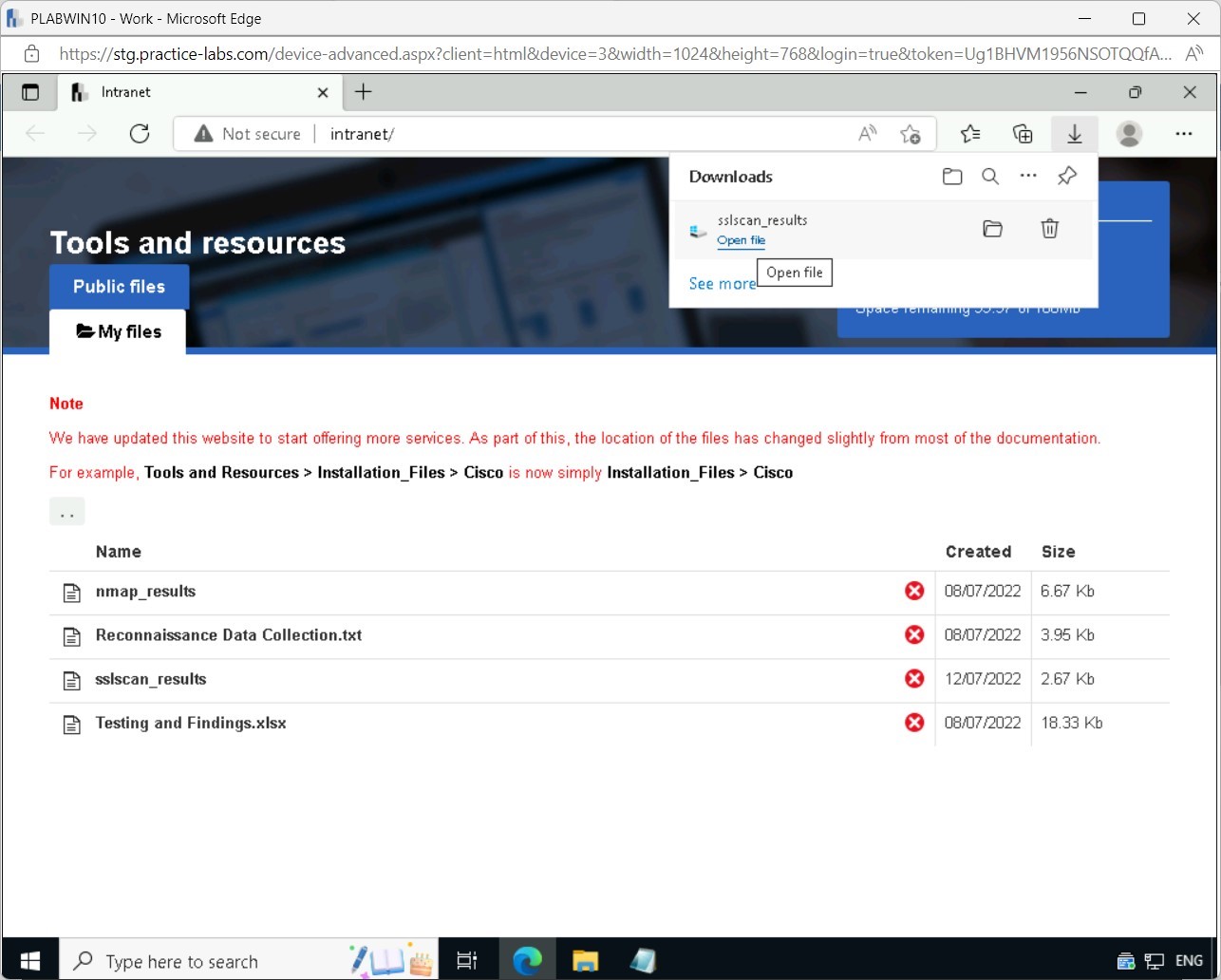The height and width of the screenshot is (980, 1221).
Task: Open downloads folder from Downloads panel header
Action: coord(952,177)
